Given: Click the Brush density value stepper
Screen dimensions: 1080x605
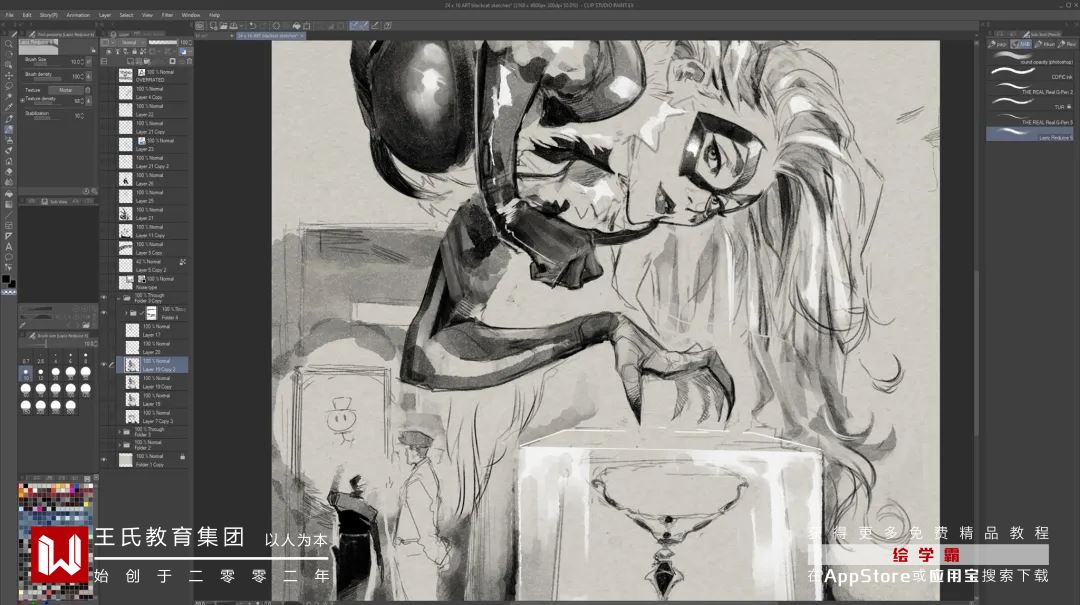Looking at the screenshot, I should (x=82, y=76).
